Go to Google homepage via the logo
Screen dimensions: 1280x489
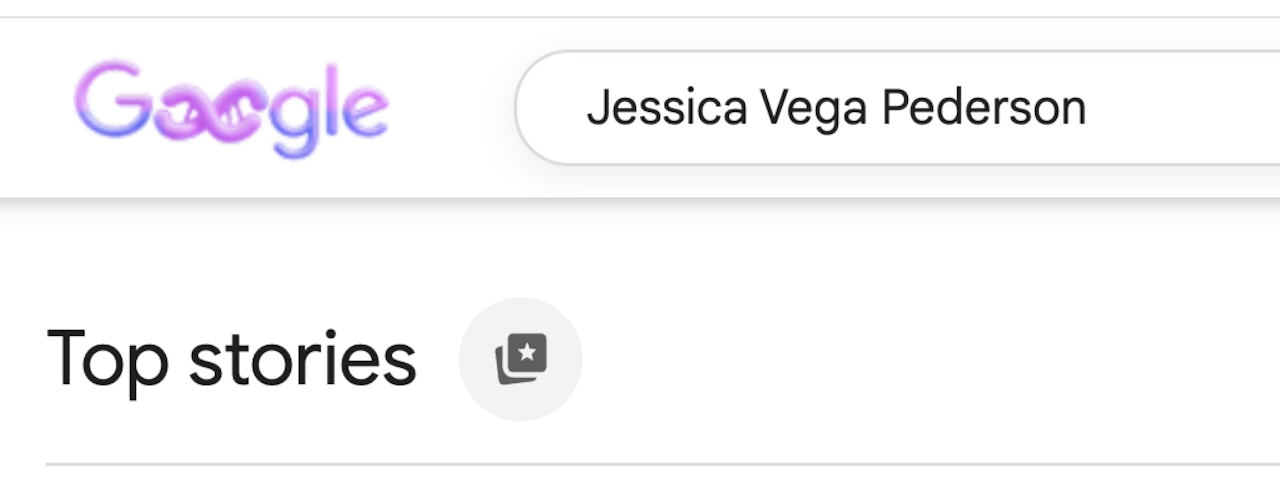pos(231,108)
